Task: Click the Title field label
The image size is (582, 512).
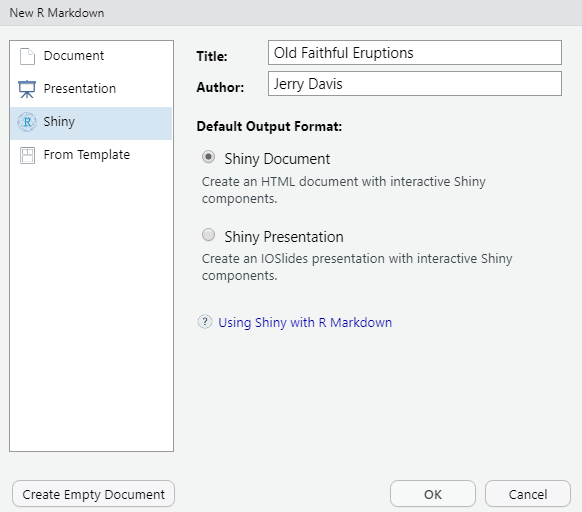Action: [x=212, y=56]
